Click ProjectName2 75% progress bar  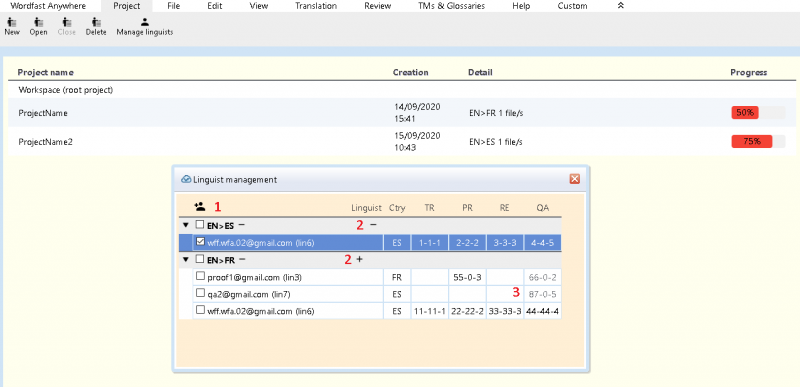point(758,141)
